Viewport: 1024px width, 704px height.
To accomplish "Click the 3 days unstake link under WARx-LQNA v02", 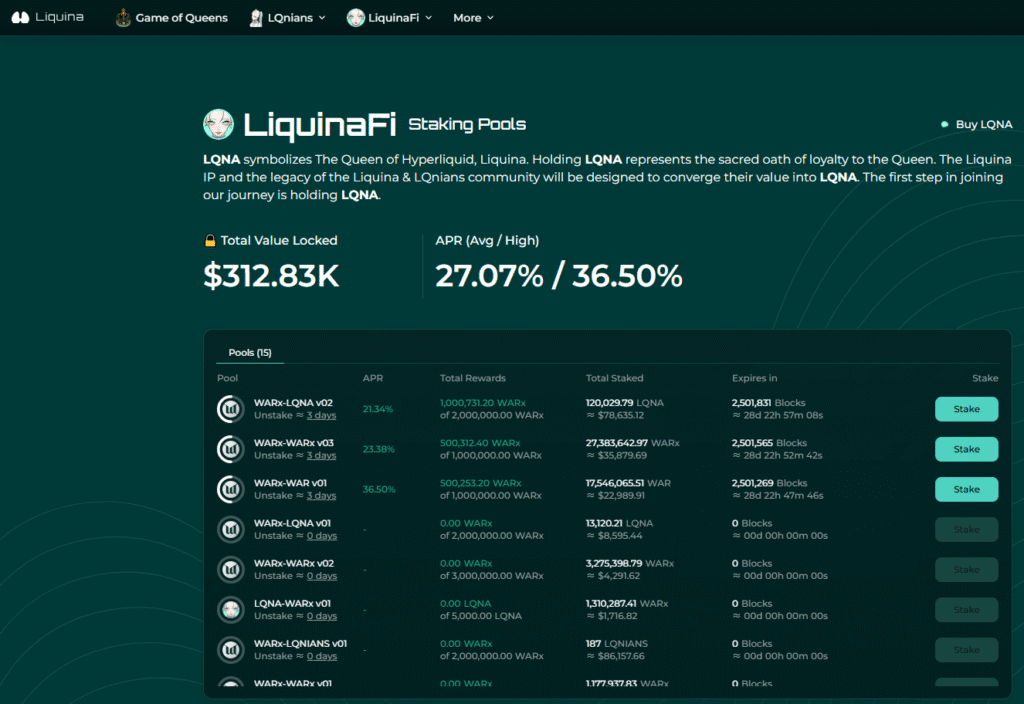I will (x=321, y=415).
